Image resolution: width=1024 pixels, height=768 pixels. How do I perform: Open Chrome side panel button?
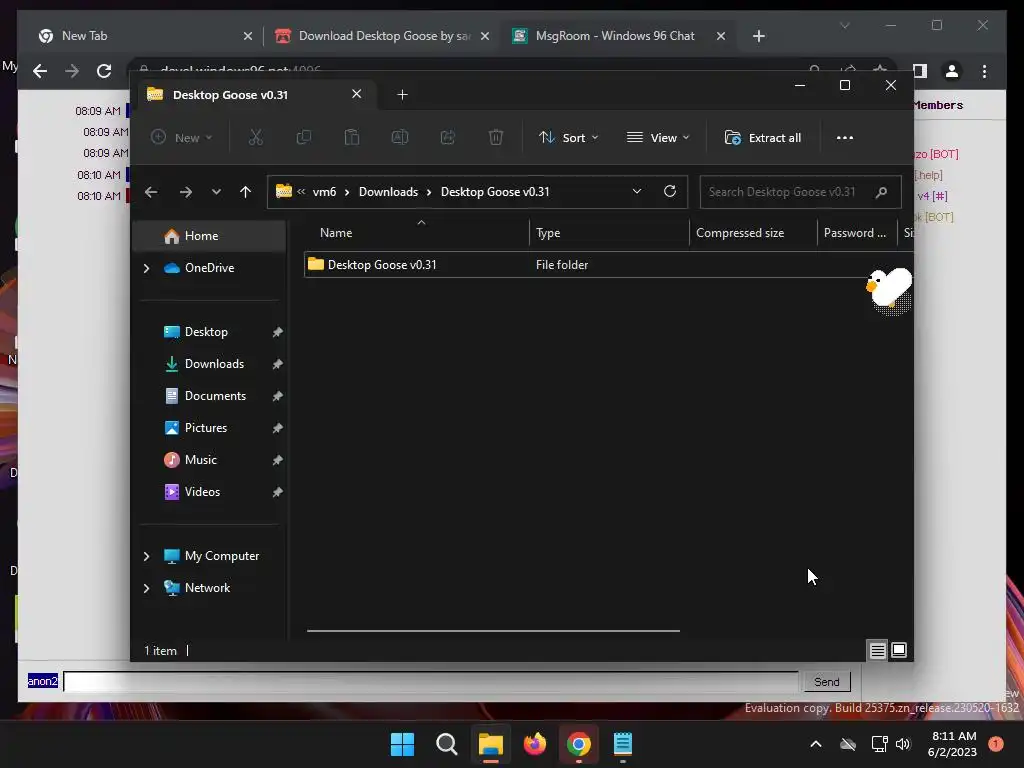(x=920, y=71)
